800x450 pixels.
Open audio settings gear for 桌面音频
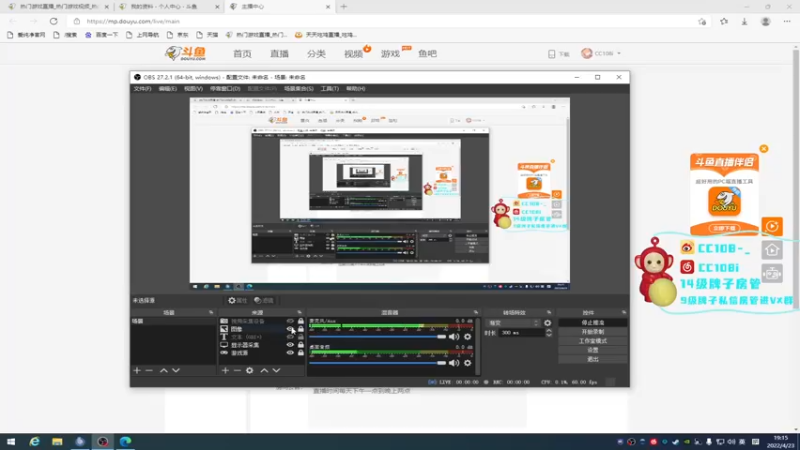click(467, 363)
